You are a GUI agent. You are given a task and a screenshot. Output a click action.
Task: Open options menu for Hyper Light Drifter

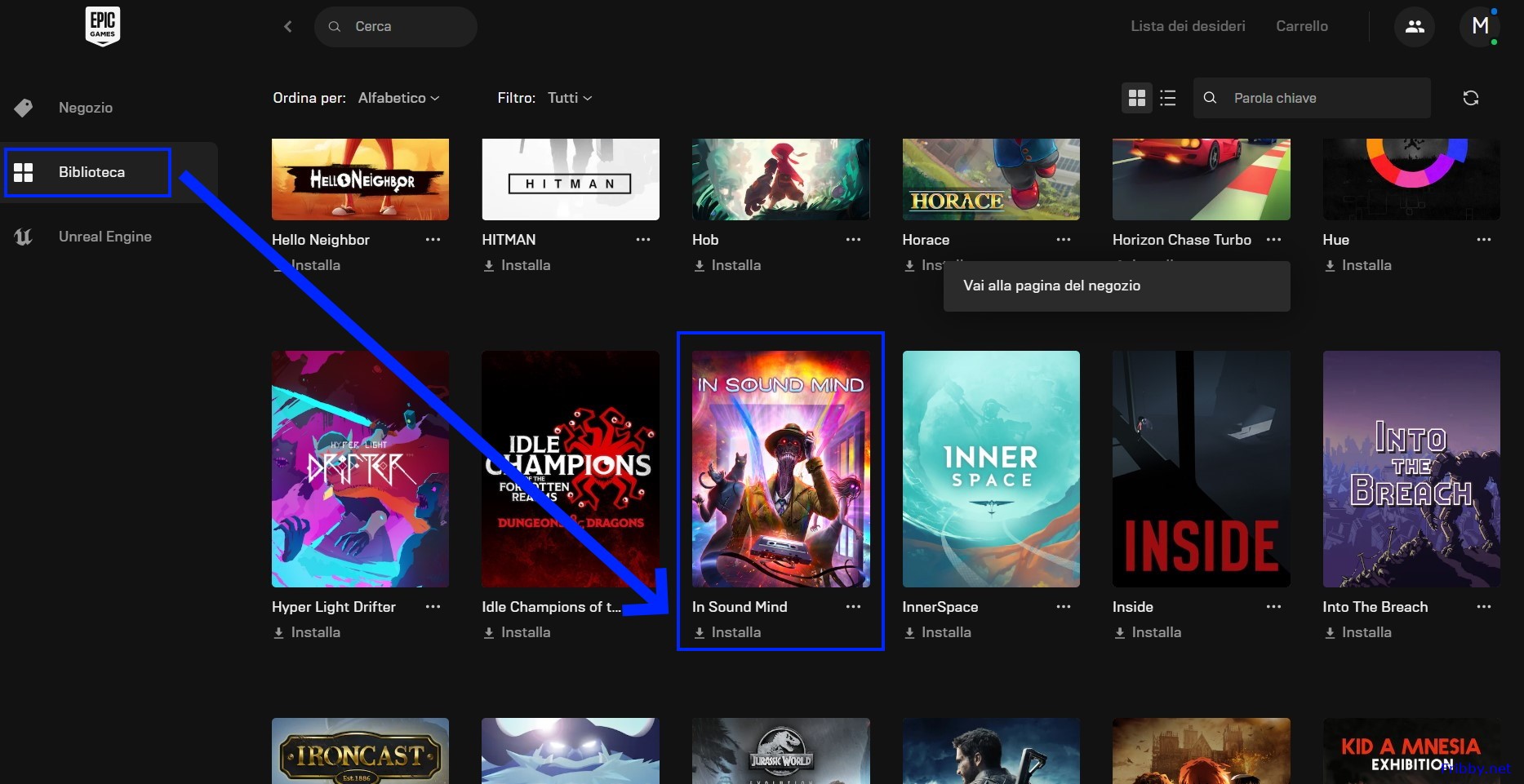point(433,607)
